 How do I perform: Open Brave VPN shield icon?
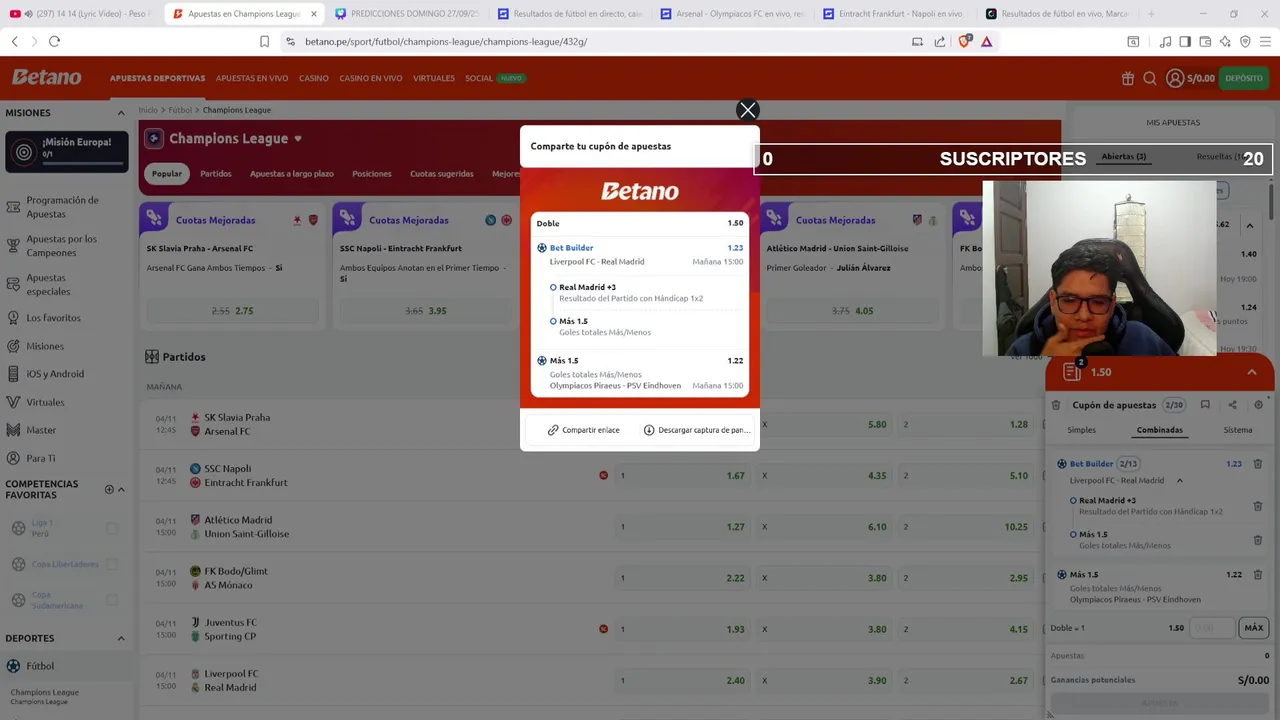(1245, 41)
